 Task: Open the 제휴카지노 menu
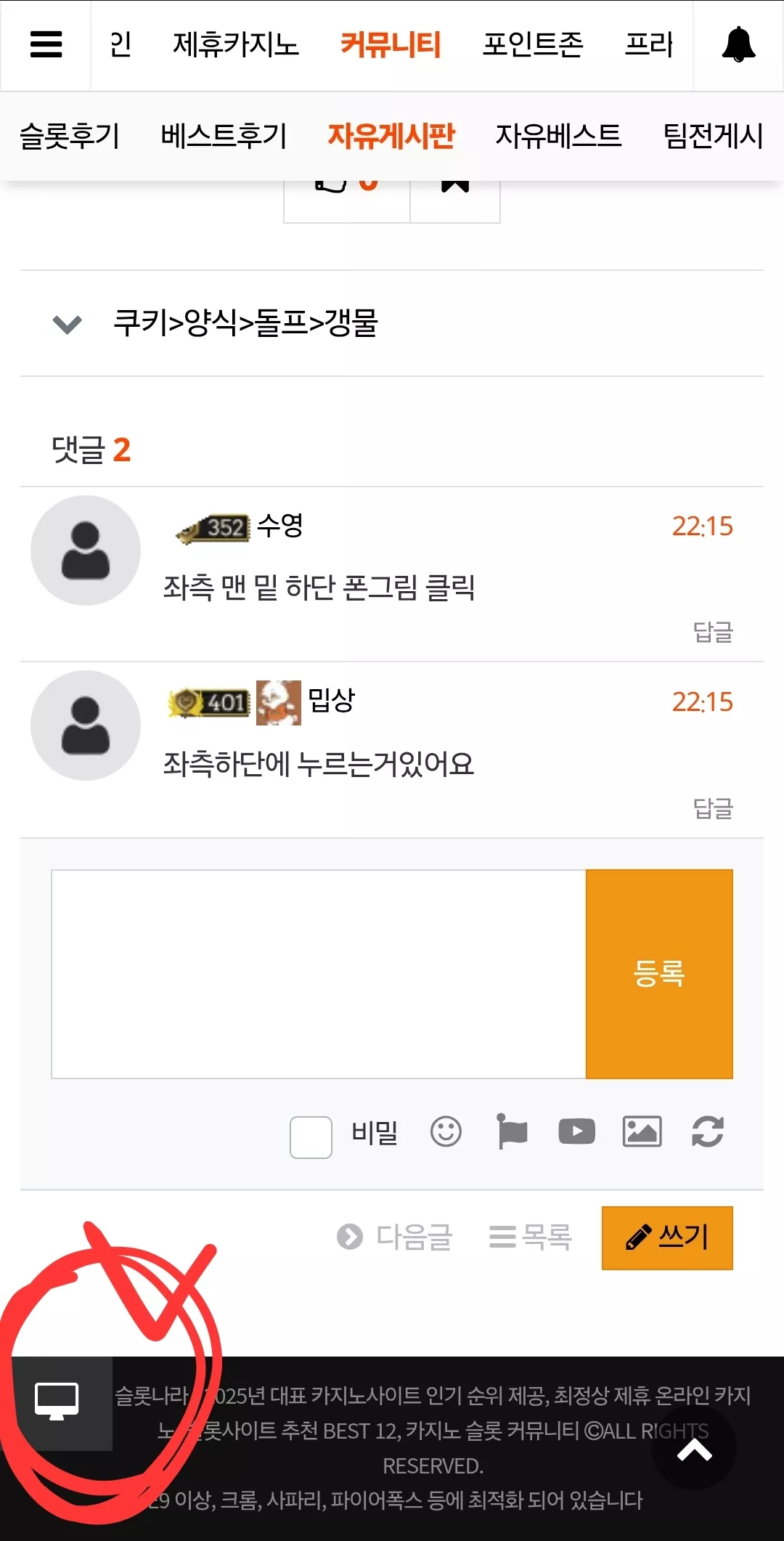[236, 45]
